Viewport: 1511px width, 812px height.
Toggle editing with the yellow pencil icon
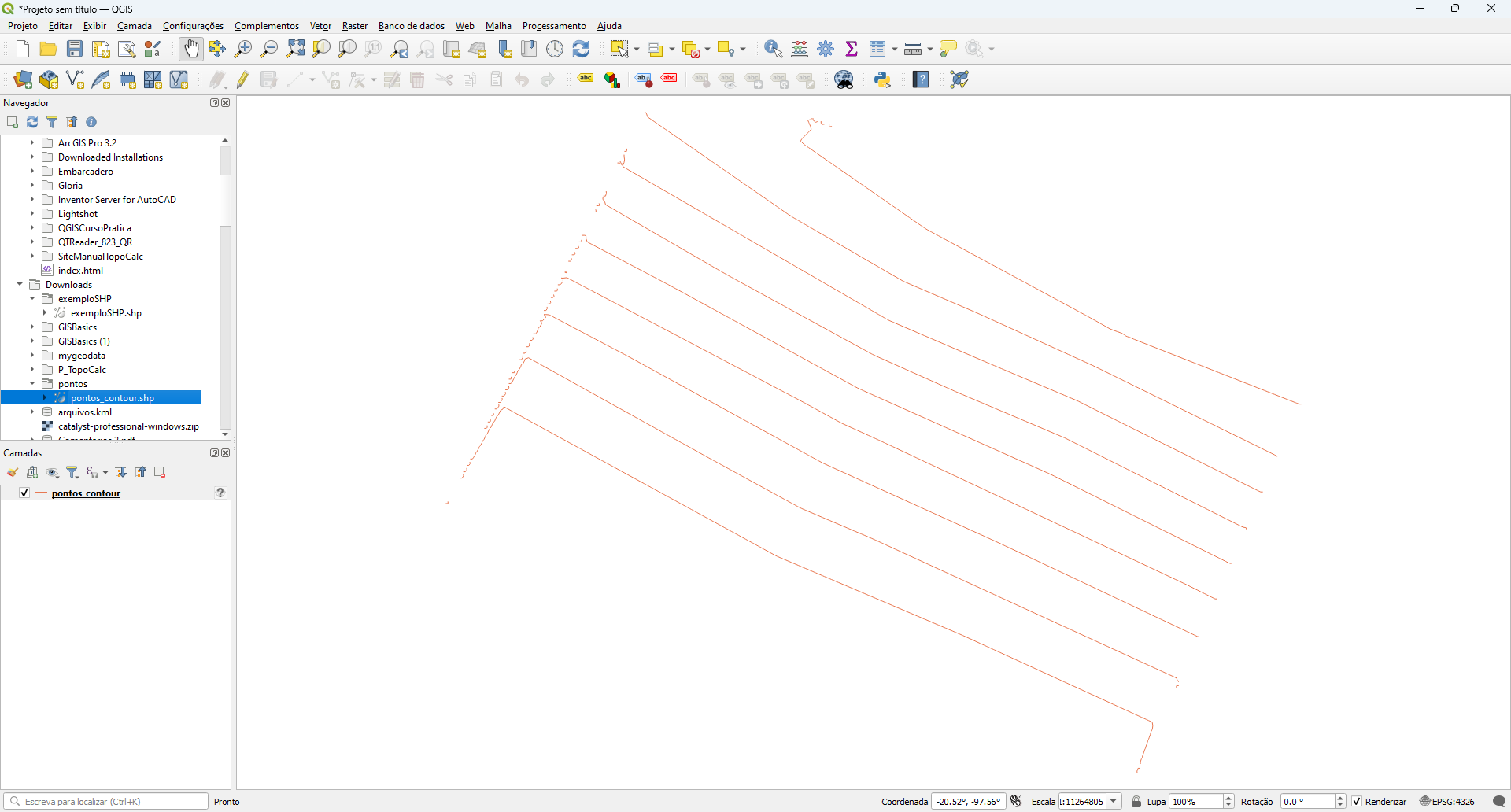click(243, 79)
